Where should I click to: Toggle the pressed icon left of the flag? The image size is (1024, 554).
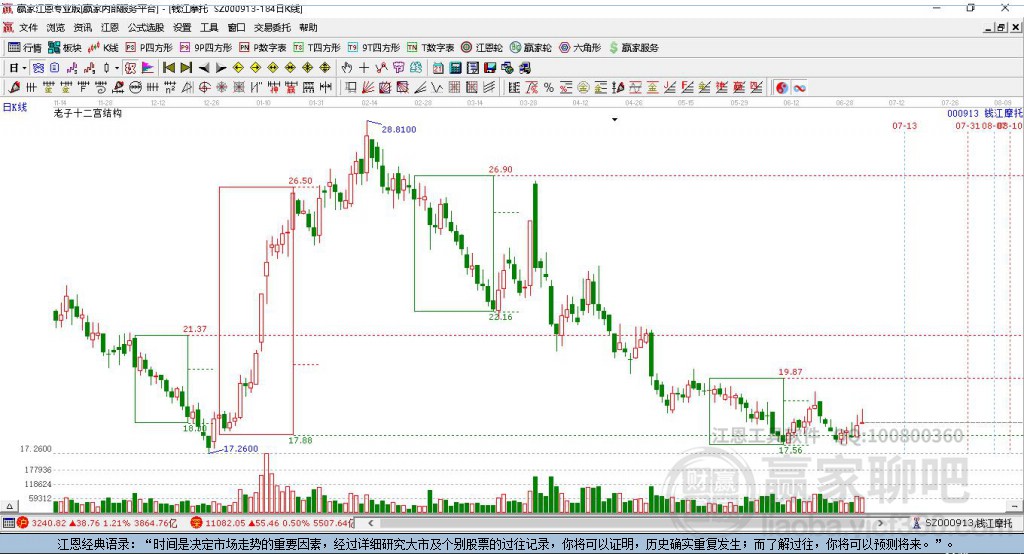(x=131, y=68)
